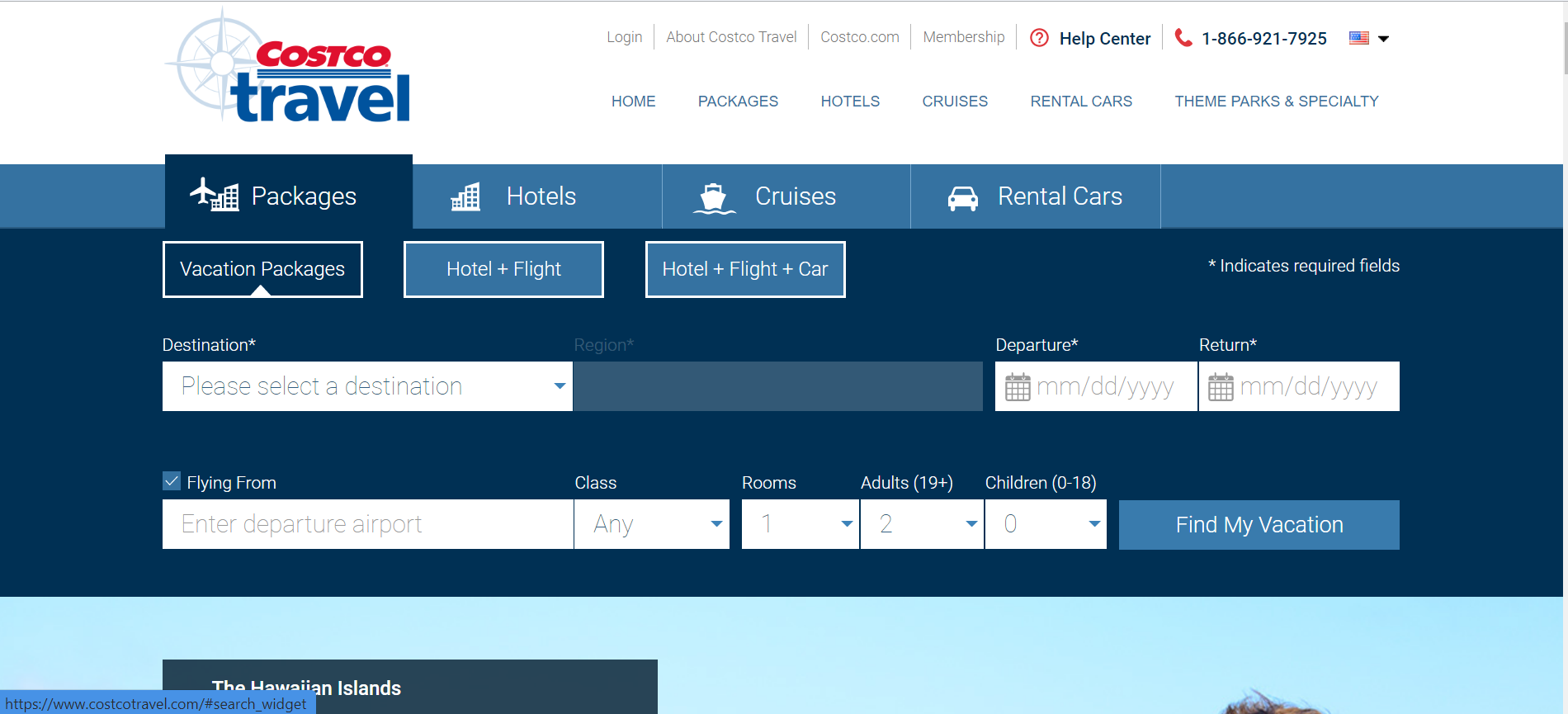Screen dimensions: 1568x714
Task: Switch to the Rental Cars search tab
Action: click(1036, 196)
